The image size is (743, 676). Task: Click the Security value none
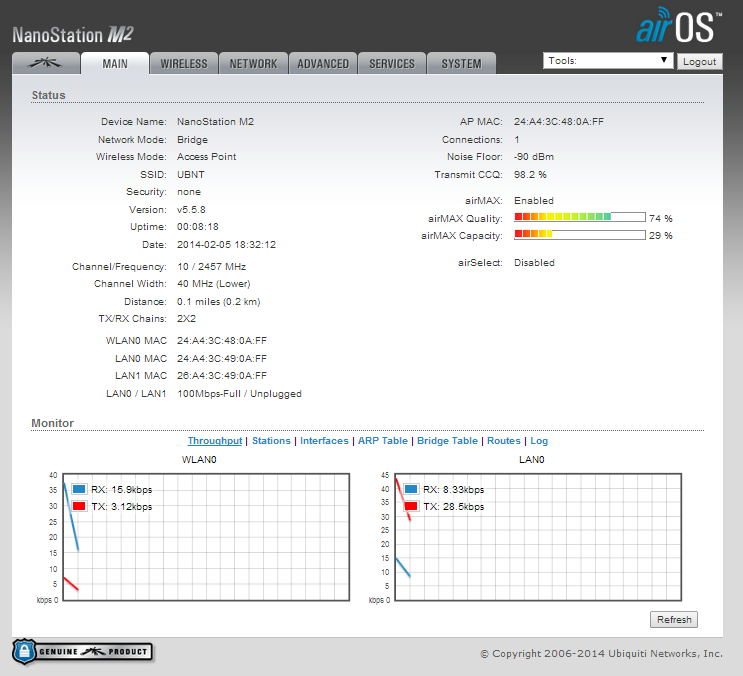(189, 192)
